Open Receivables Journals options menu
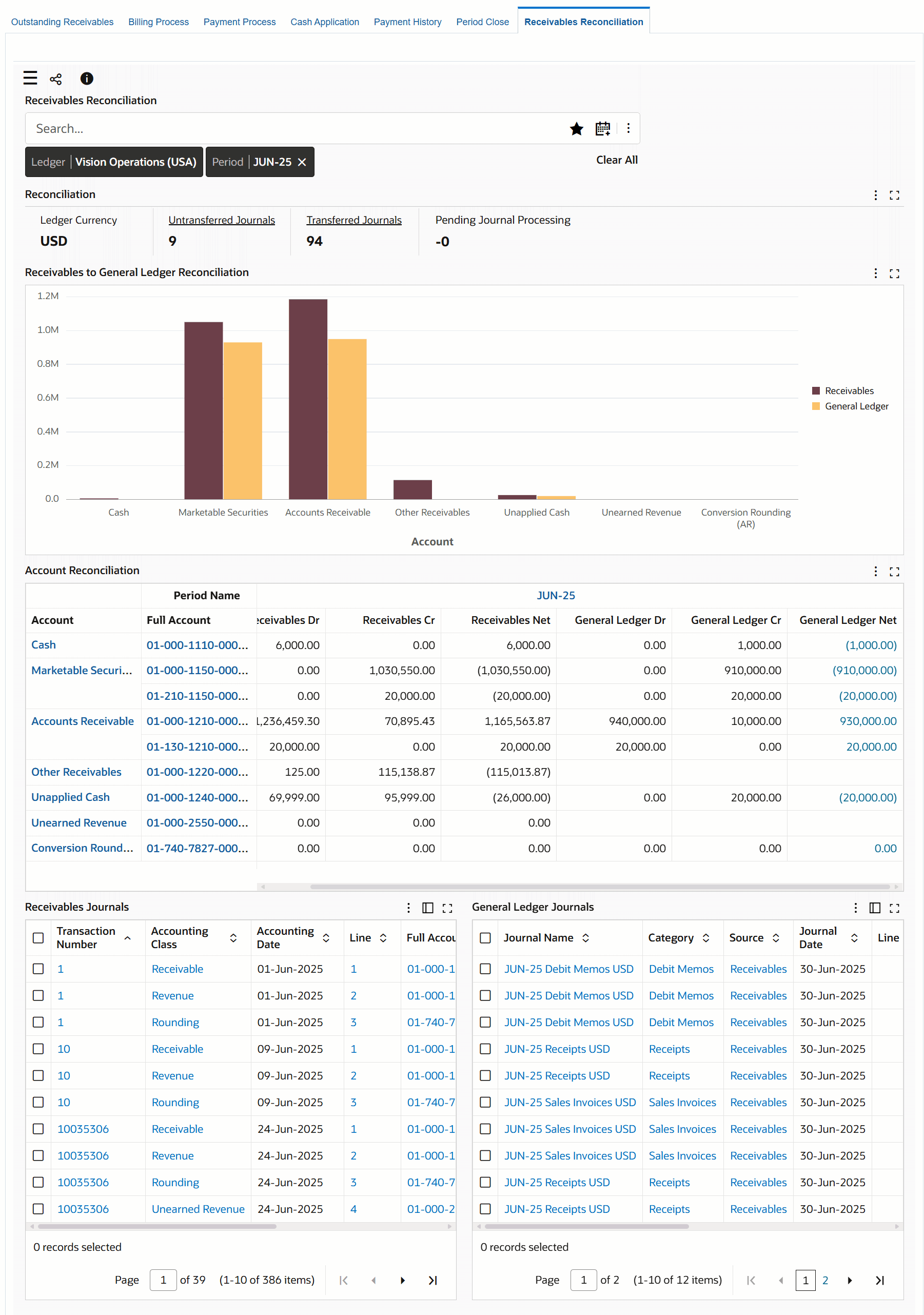The image size is (924, 1315). point(408,908)
